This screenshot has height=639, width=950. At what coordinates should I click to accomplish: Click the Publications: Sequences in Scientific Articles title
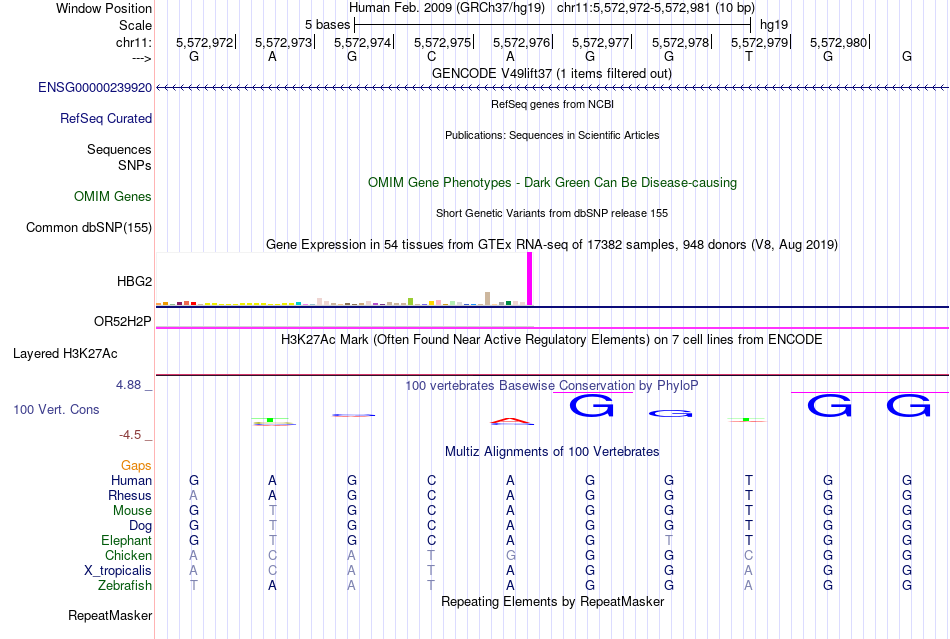pyautogui.click(x=552, y=136)
